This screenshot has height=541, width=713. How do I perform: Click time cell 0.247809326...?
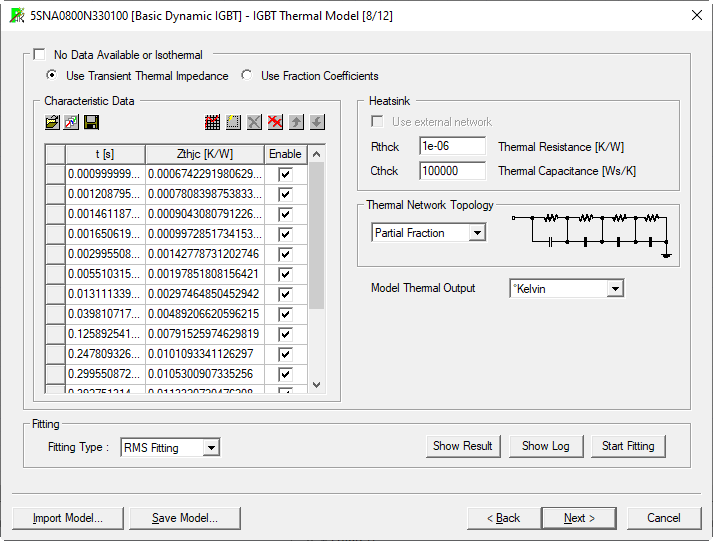pos(105,354)
